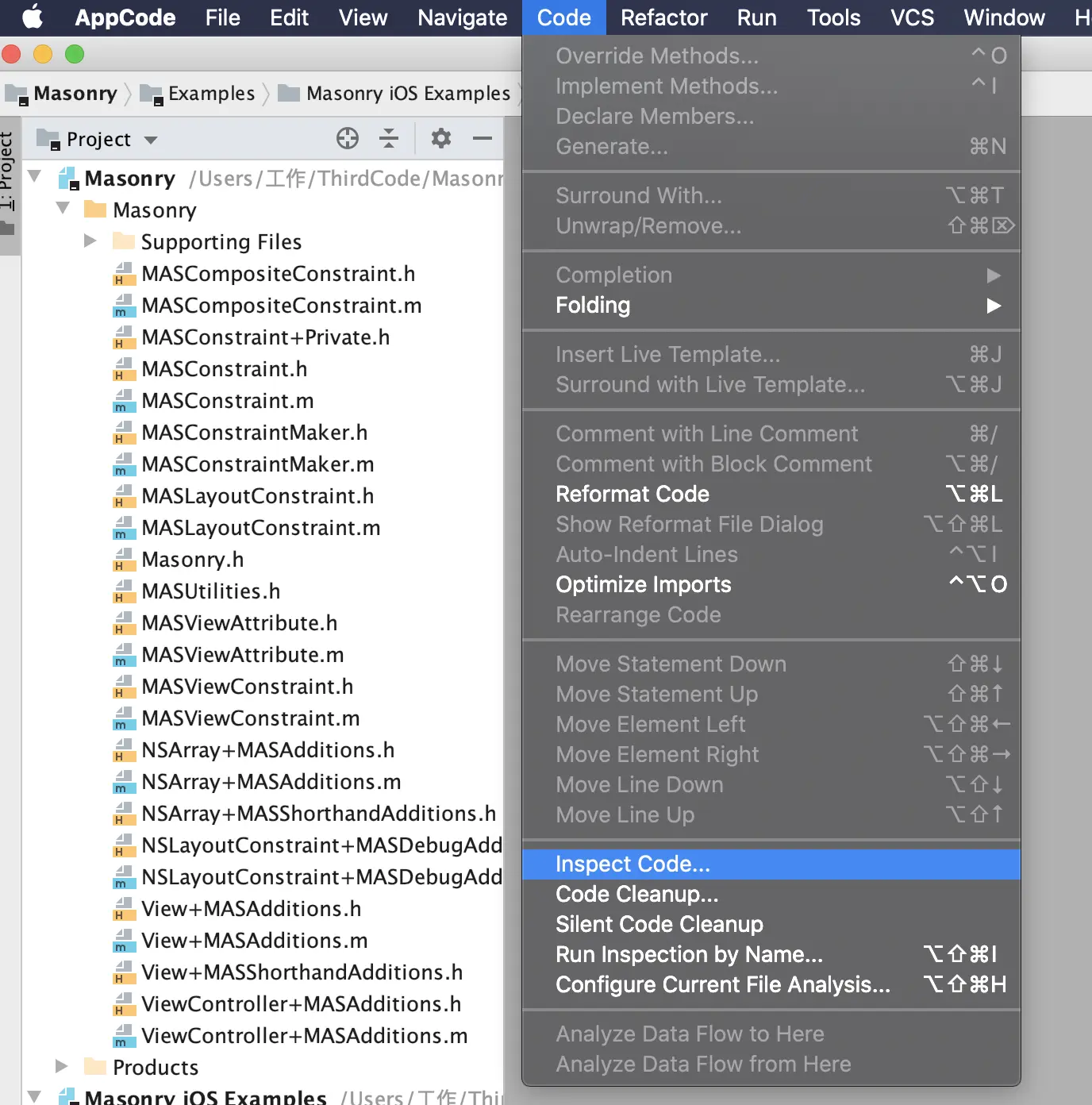This screenshot has height=1105, width=1092.
Task: Open the View menu
Action: pos(363,17)
